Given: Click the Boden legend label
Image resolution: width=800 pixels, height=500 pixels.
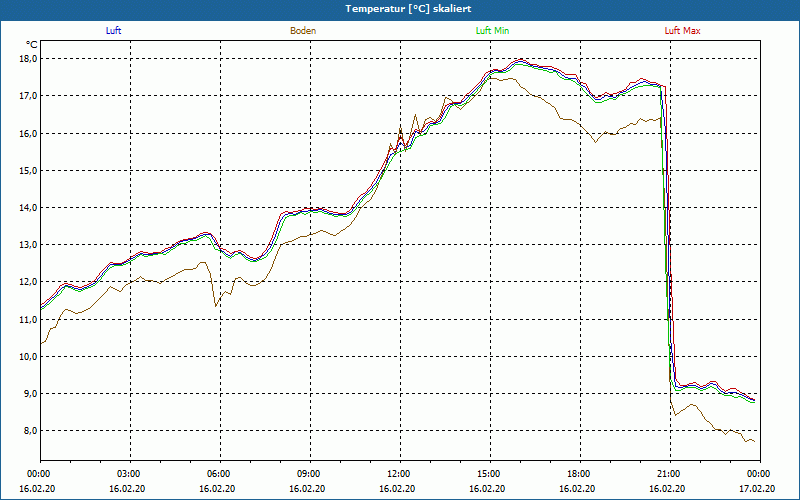Looking at the screenshot, I should [303, 31].
